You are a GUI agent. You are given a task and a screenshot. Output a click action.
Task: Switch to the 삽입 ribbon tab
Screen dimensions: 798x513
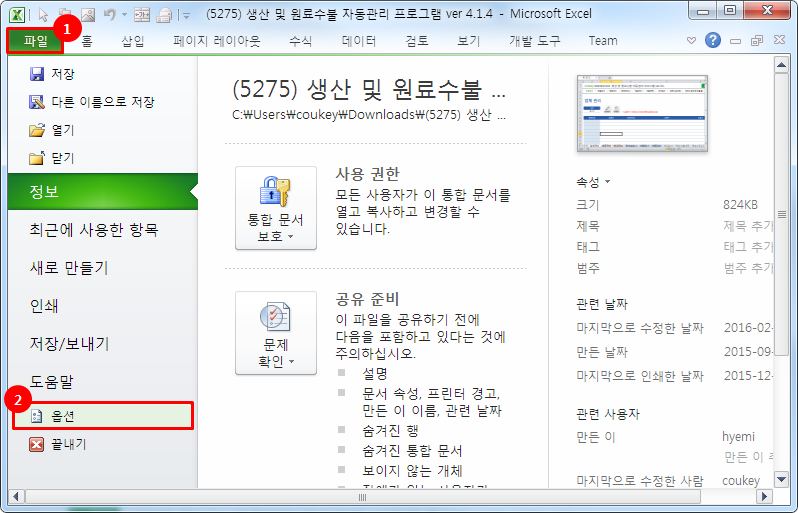[x=133, y=41]
